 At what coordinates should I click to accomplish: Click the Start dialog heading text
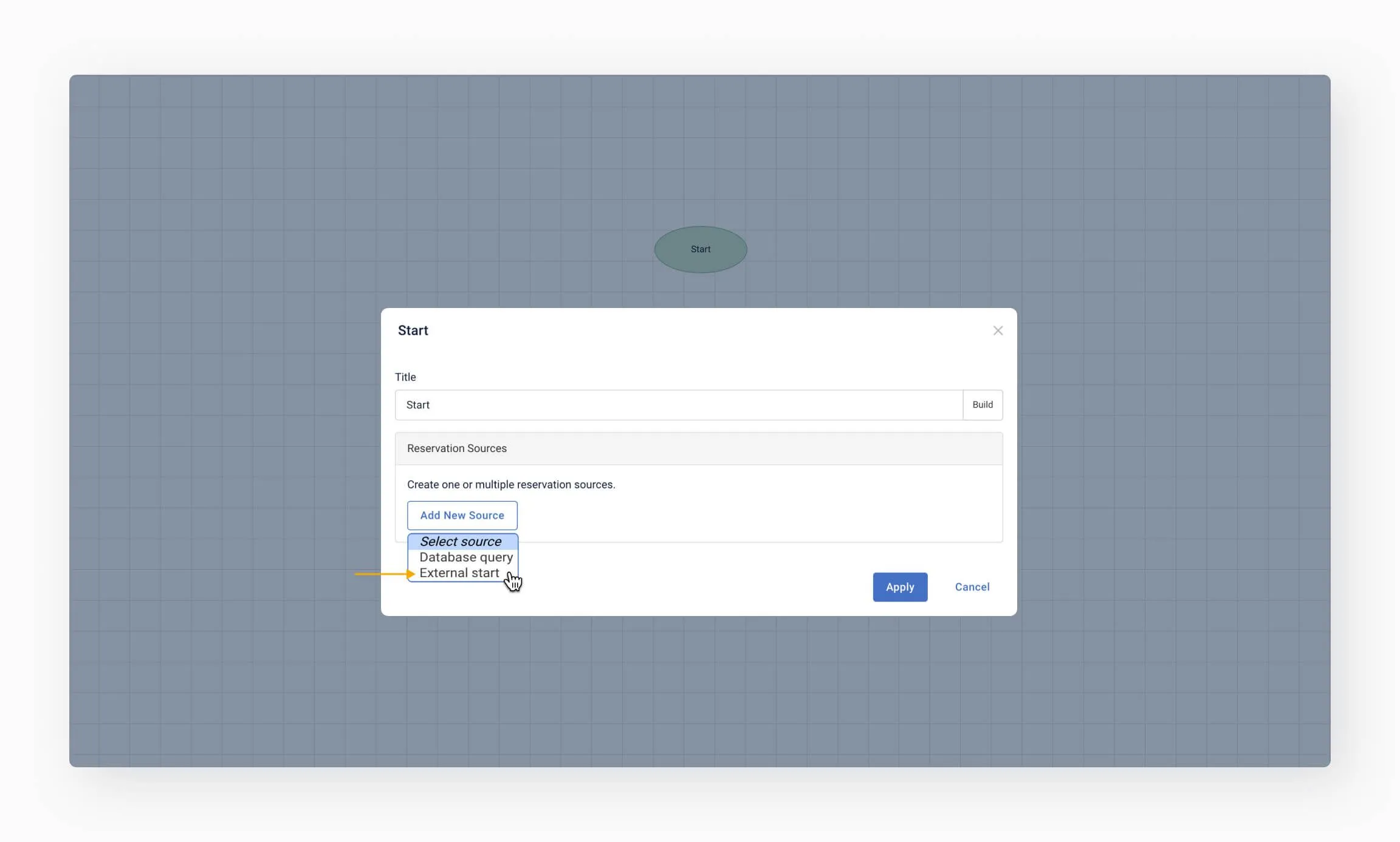click(413, 330)
